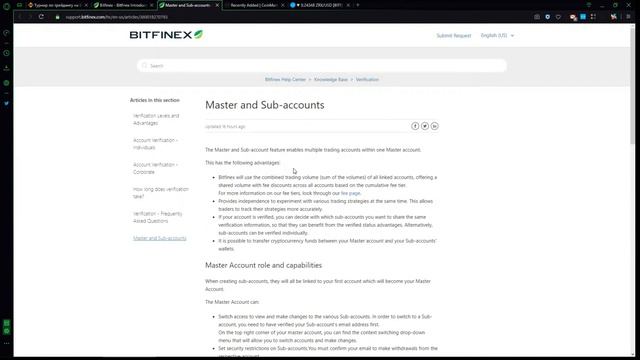Open Verification - Frequently Asked Questions article

point(158,217)
